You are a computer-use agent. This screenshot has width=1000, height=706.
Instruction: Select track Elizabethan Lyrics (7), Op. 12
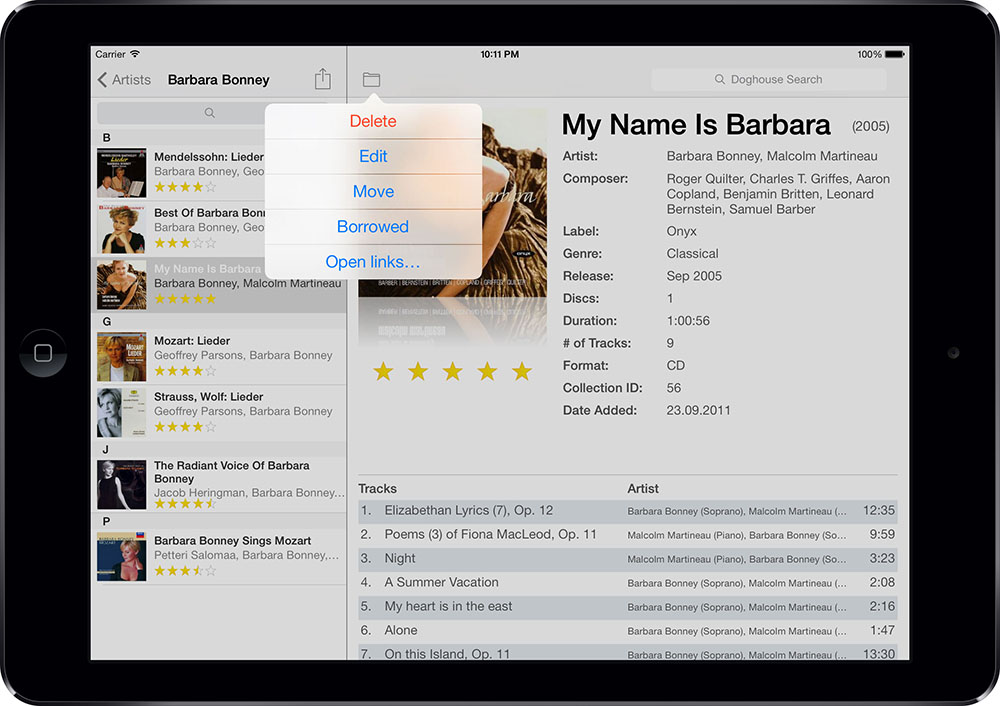coord(468,511)
